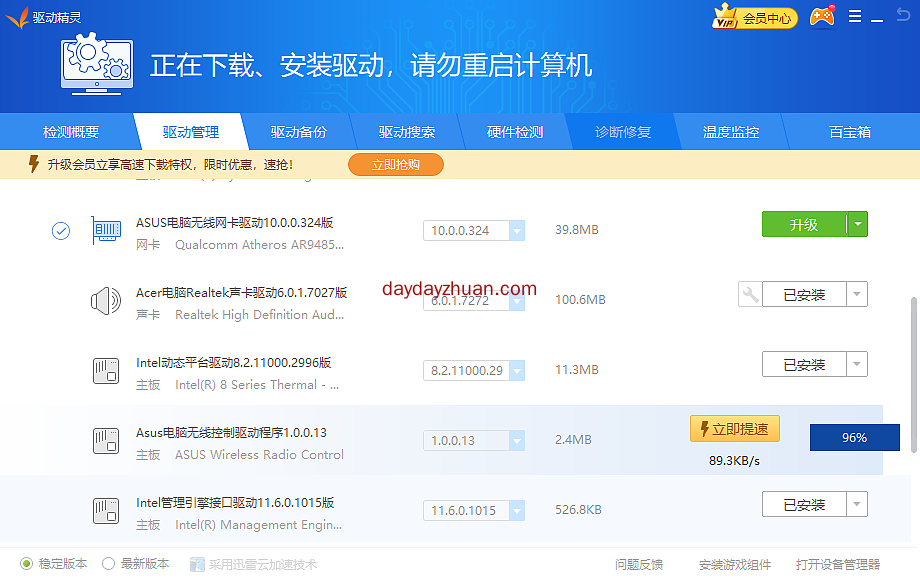The height and width of the screenshot is (580, 920).
Task: Click the 89.3KB/s download speed text
Action: [x=734, y=461]
